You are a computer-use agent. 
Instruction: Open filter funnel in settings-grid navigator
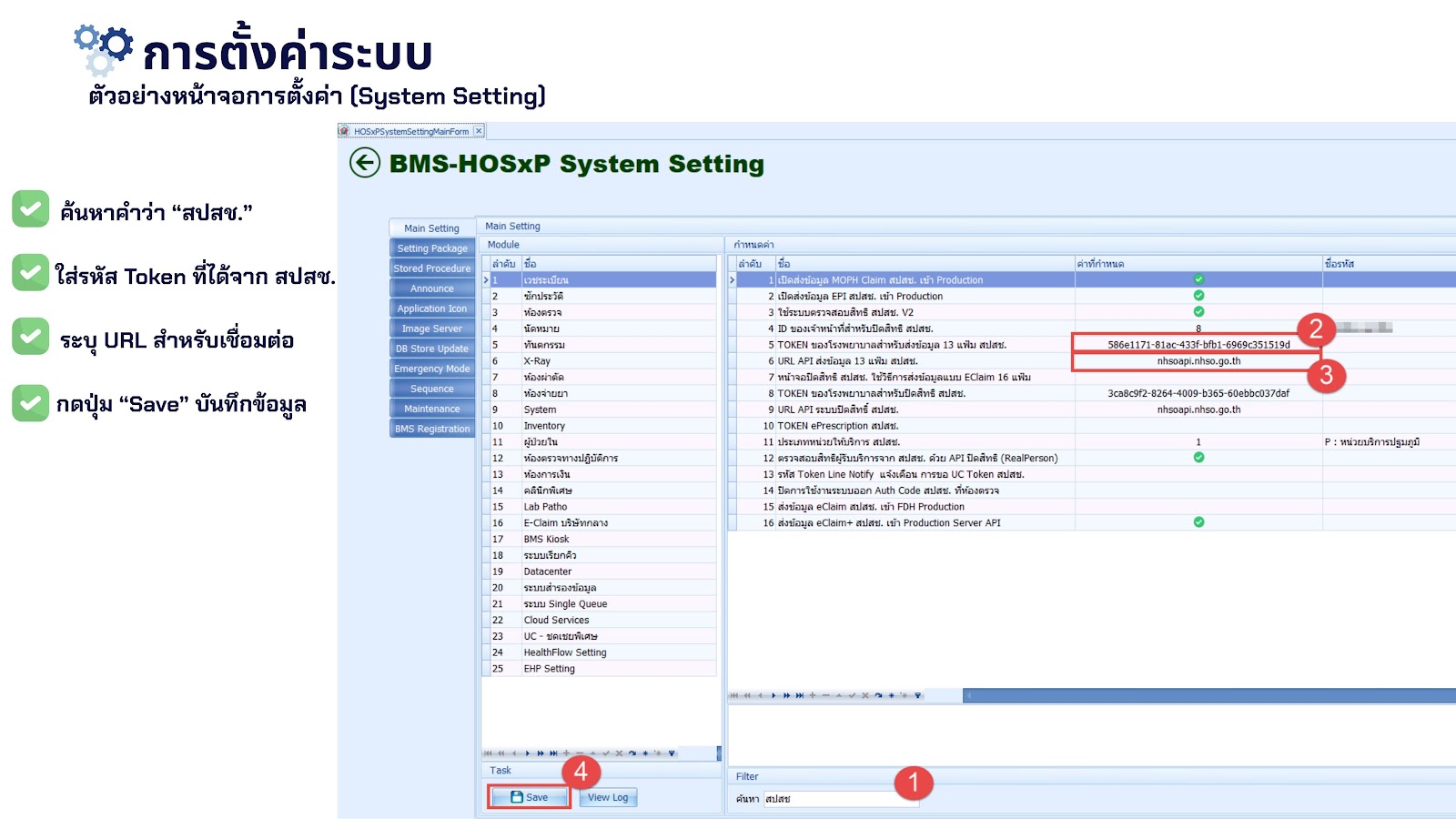click(x=918, y=695)
